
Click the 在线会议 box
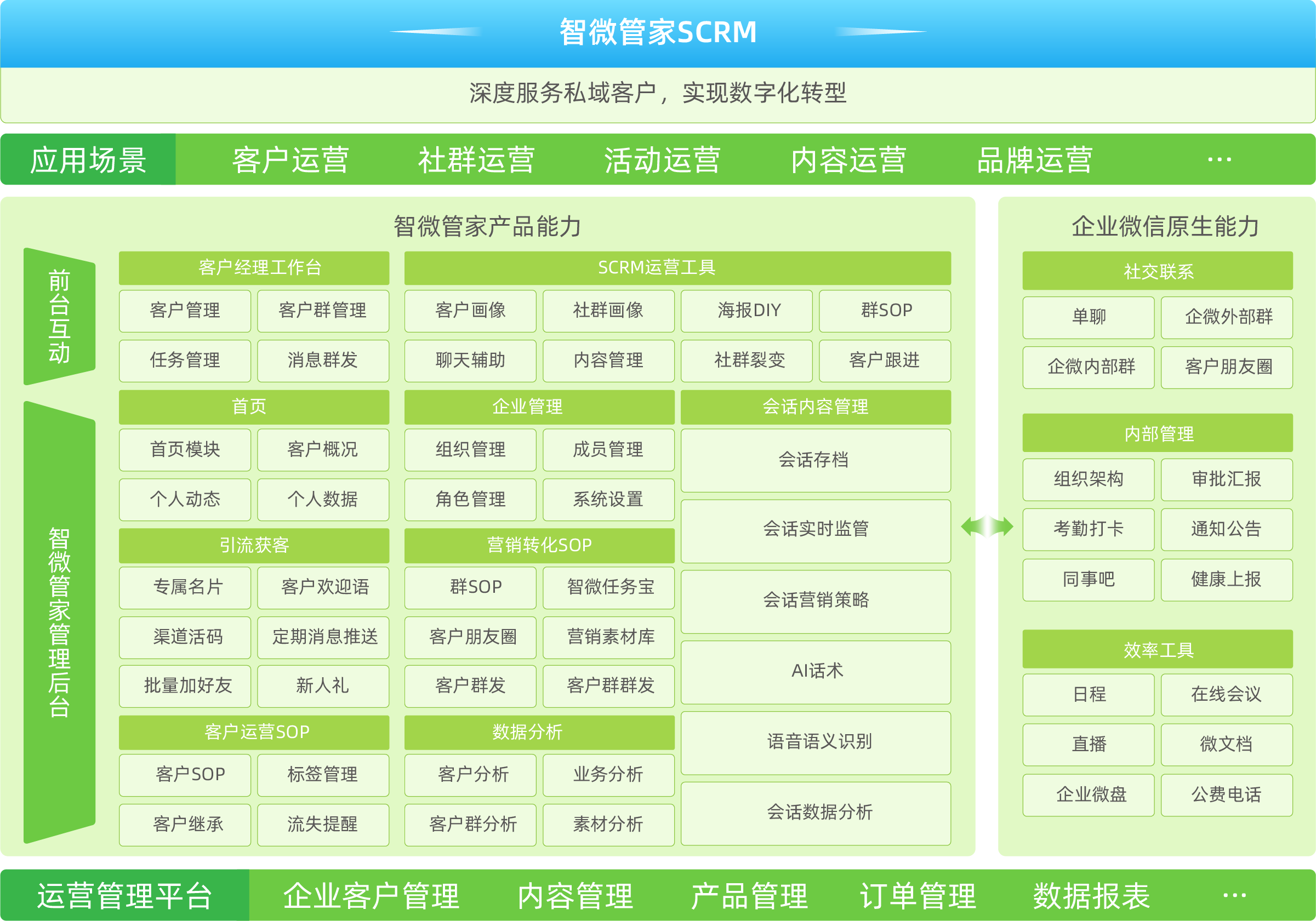coord(1227,695)
